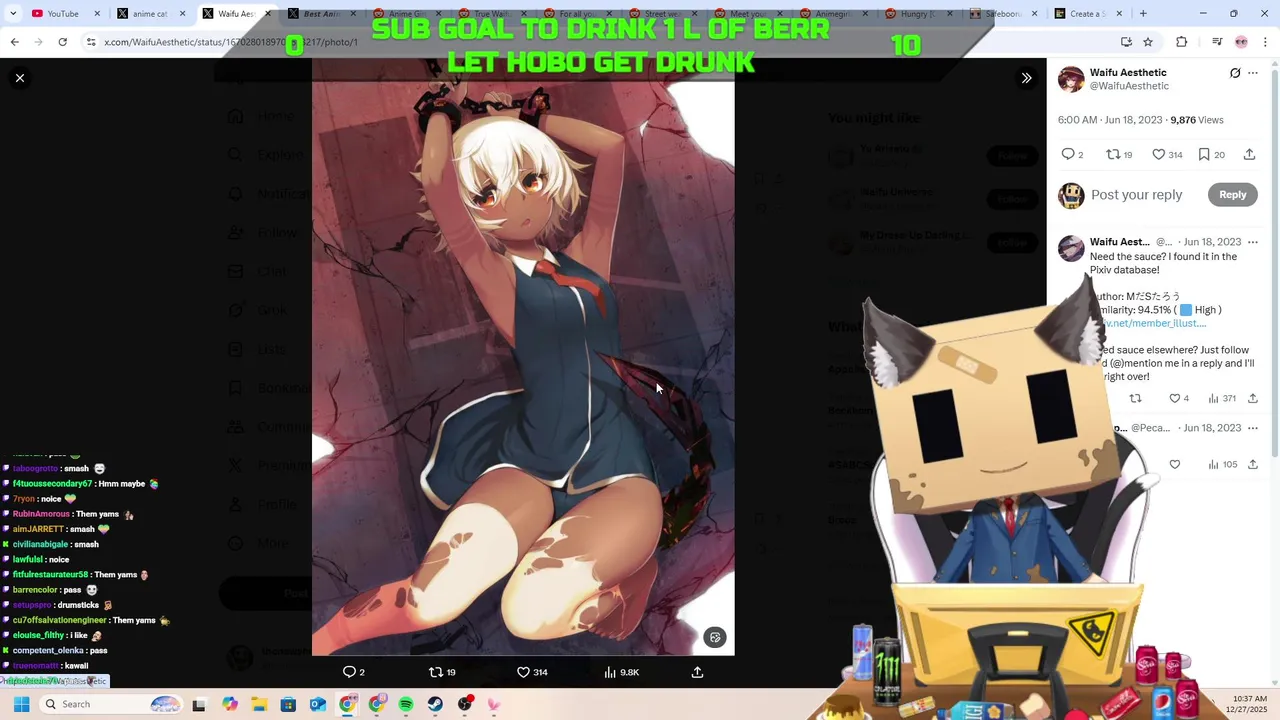Switch to the Hungry browser tab
The image size is (1280, 720).
918,14
